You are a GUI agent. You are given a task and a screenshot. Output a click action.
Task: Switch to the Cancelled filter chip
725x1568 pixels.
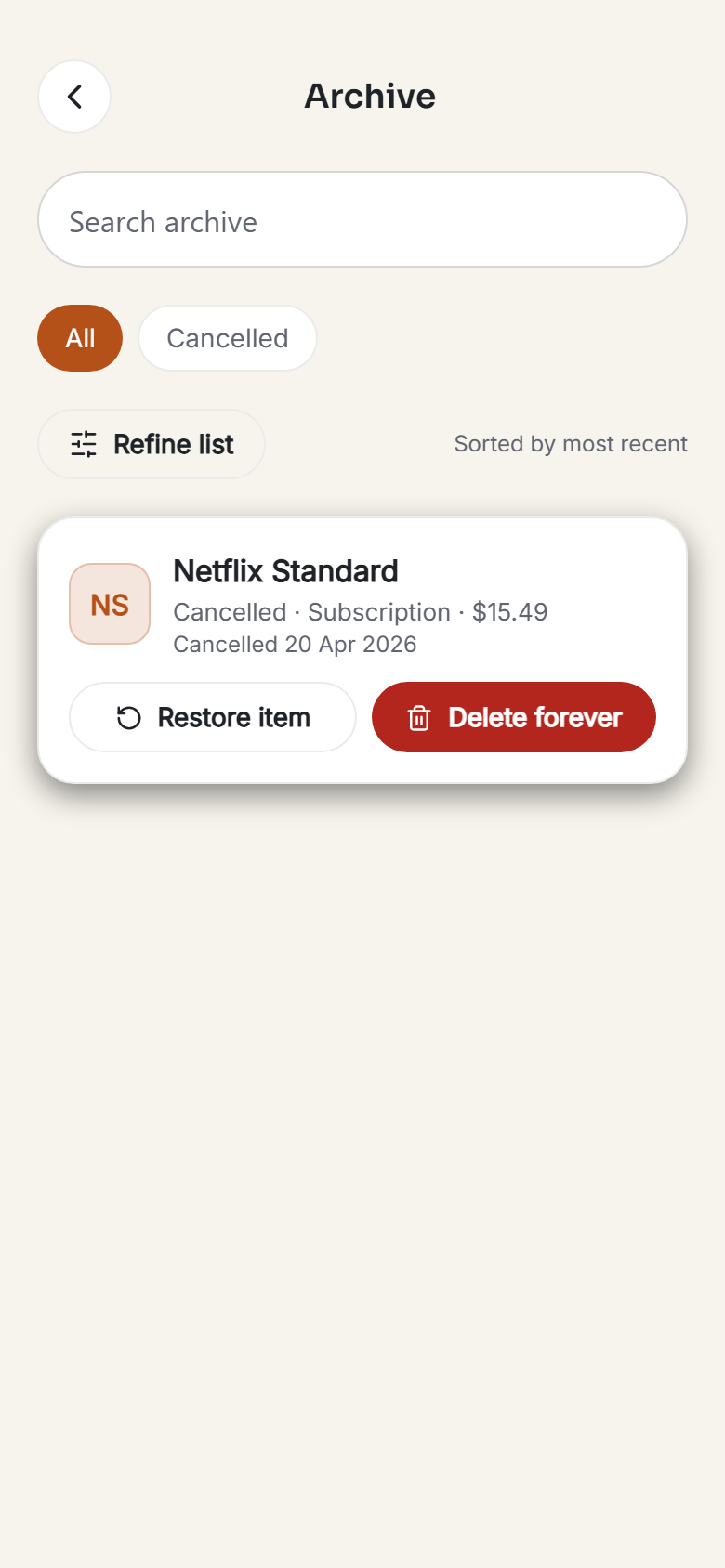coord(228,338)
